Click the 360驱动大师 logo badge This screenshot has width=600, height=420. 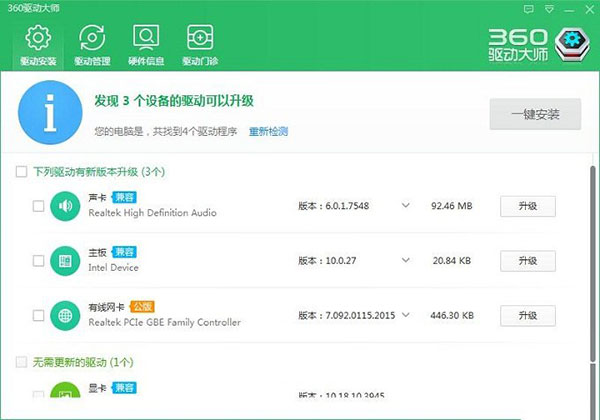coord(572,44)
